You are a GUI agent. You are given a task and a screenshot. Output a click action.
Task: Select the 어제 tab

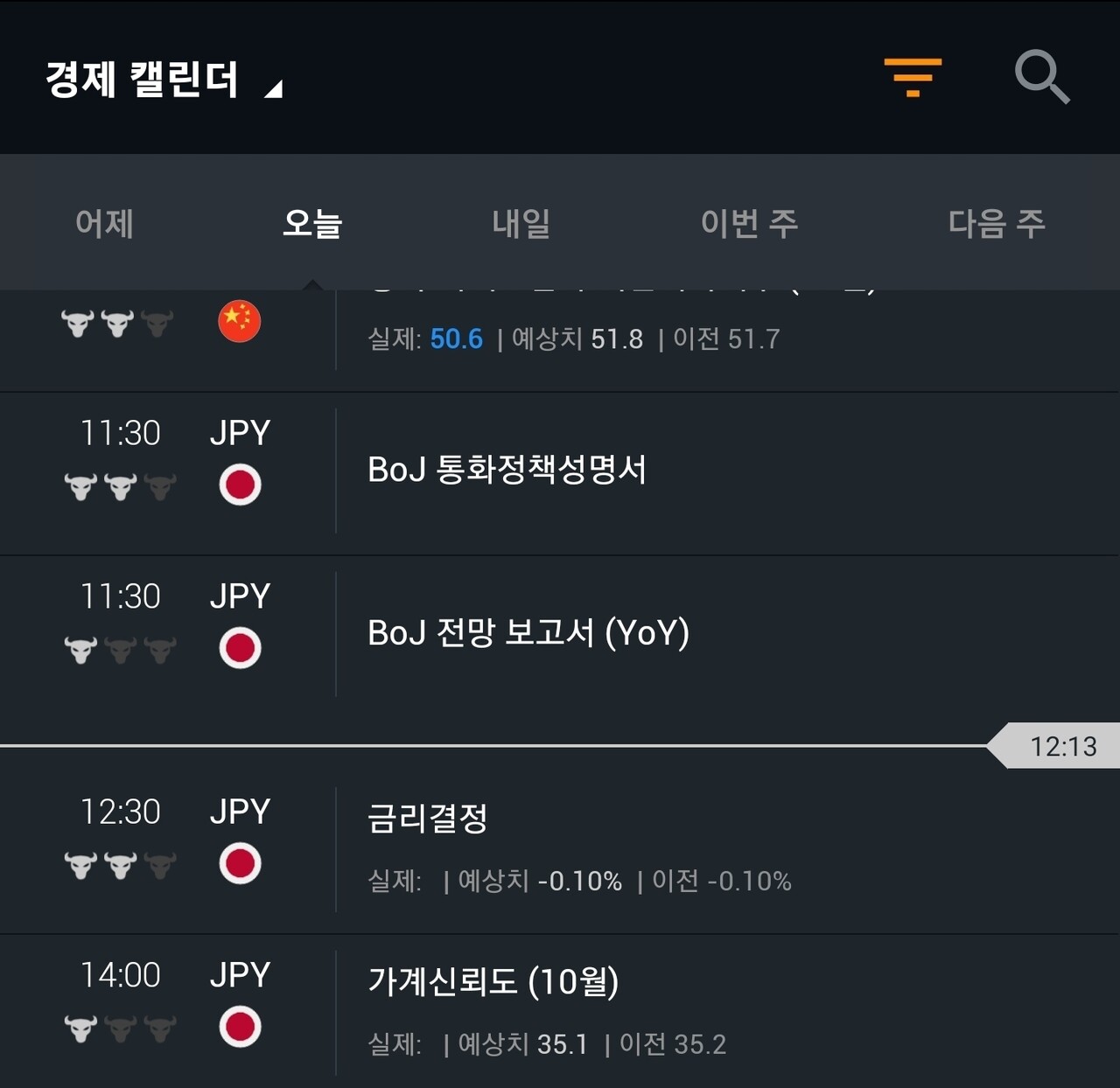coord(103,224)
